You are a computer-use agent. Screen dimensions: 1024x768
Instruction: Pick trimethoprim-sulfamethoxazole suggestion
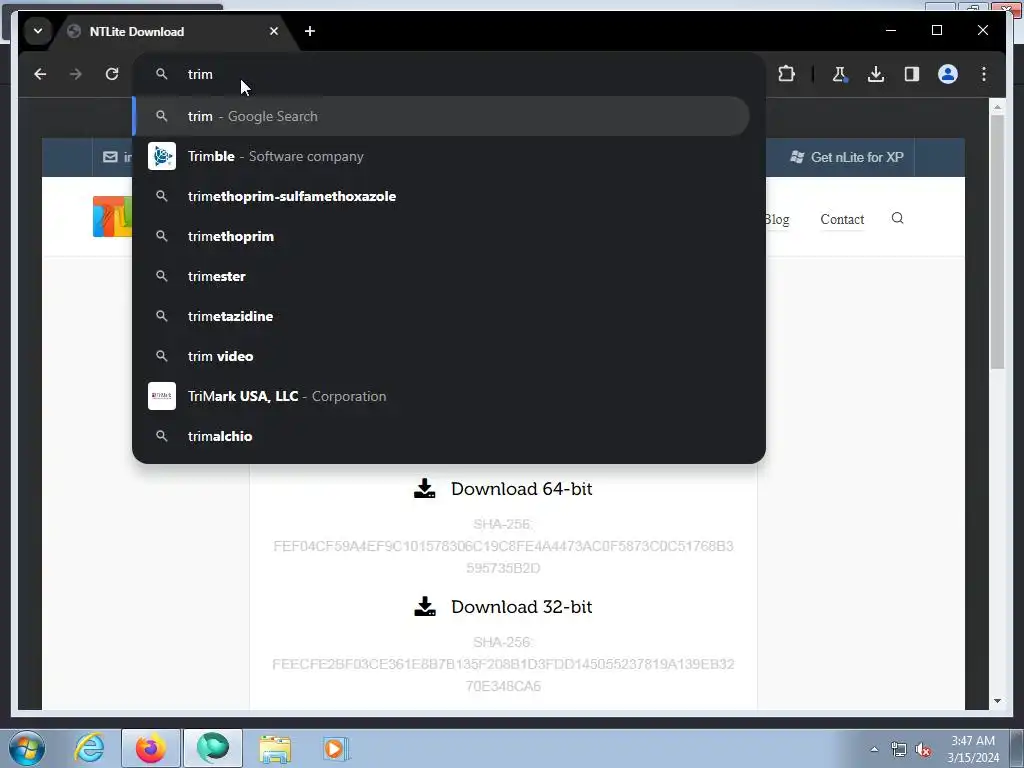(441, 197)
